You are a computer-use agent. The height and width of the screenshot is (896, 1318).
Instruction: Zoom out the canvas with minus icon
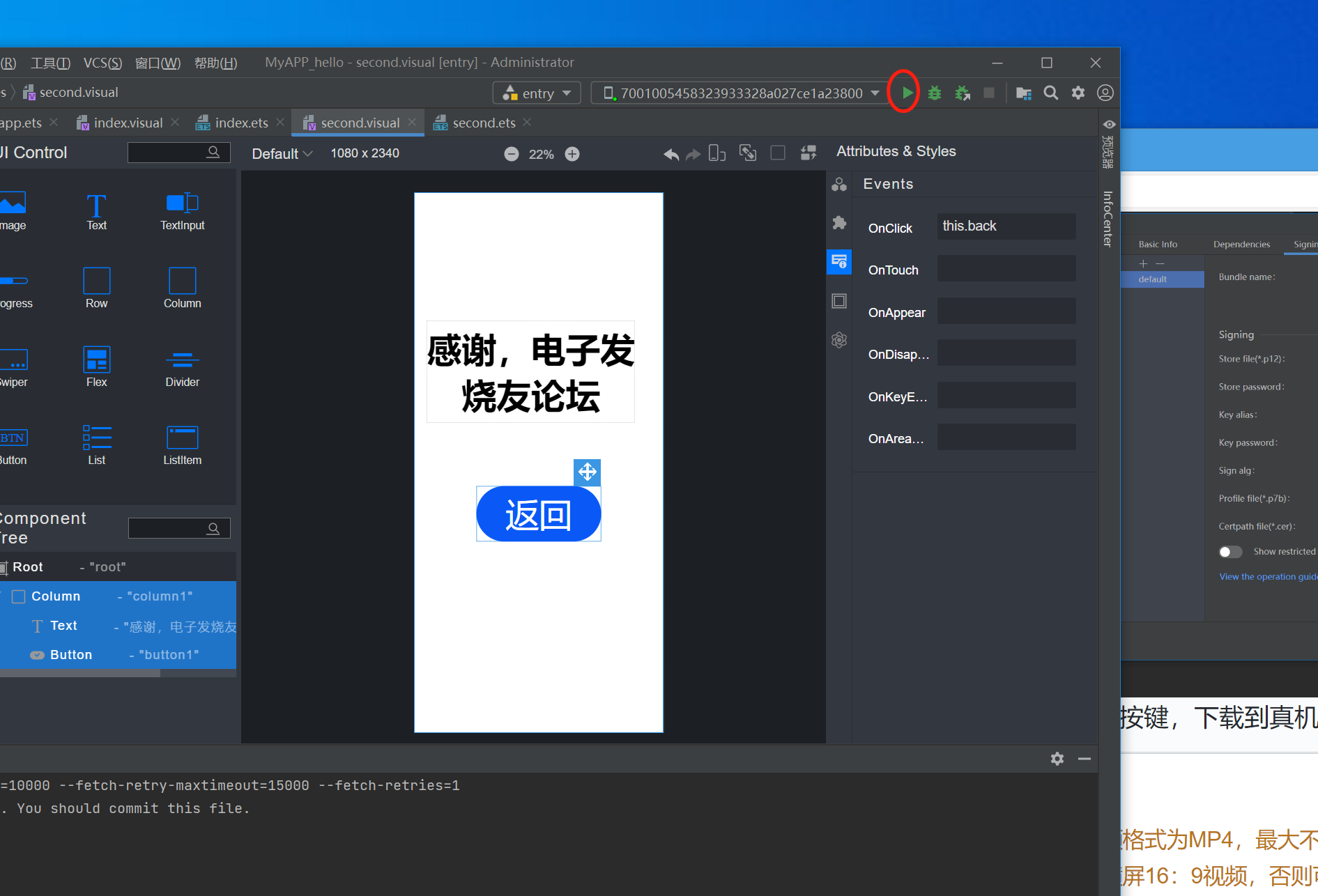(x=512, y=154)
